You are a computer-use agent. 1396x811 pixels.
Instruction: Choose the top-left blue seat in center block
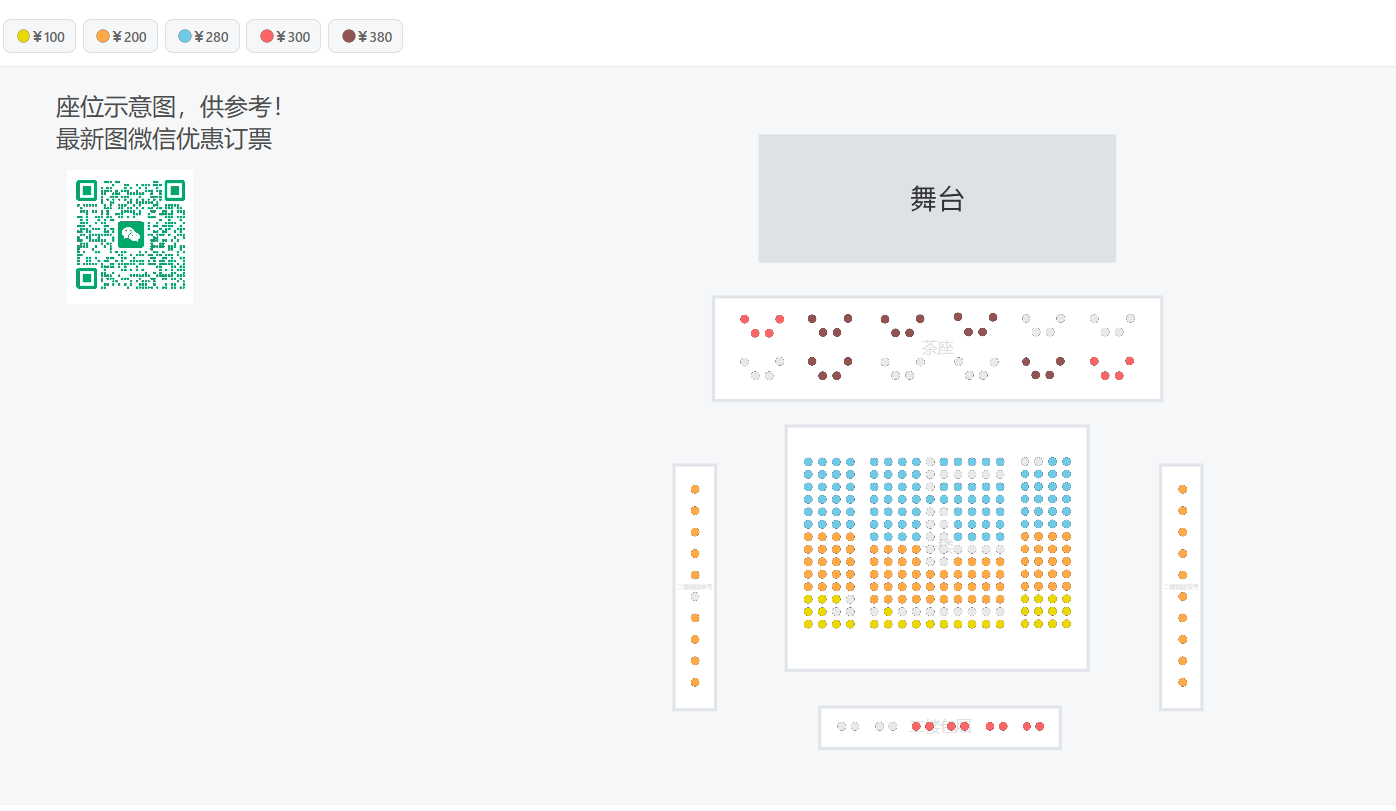[808, 462]
